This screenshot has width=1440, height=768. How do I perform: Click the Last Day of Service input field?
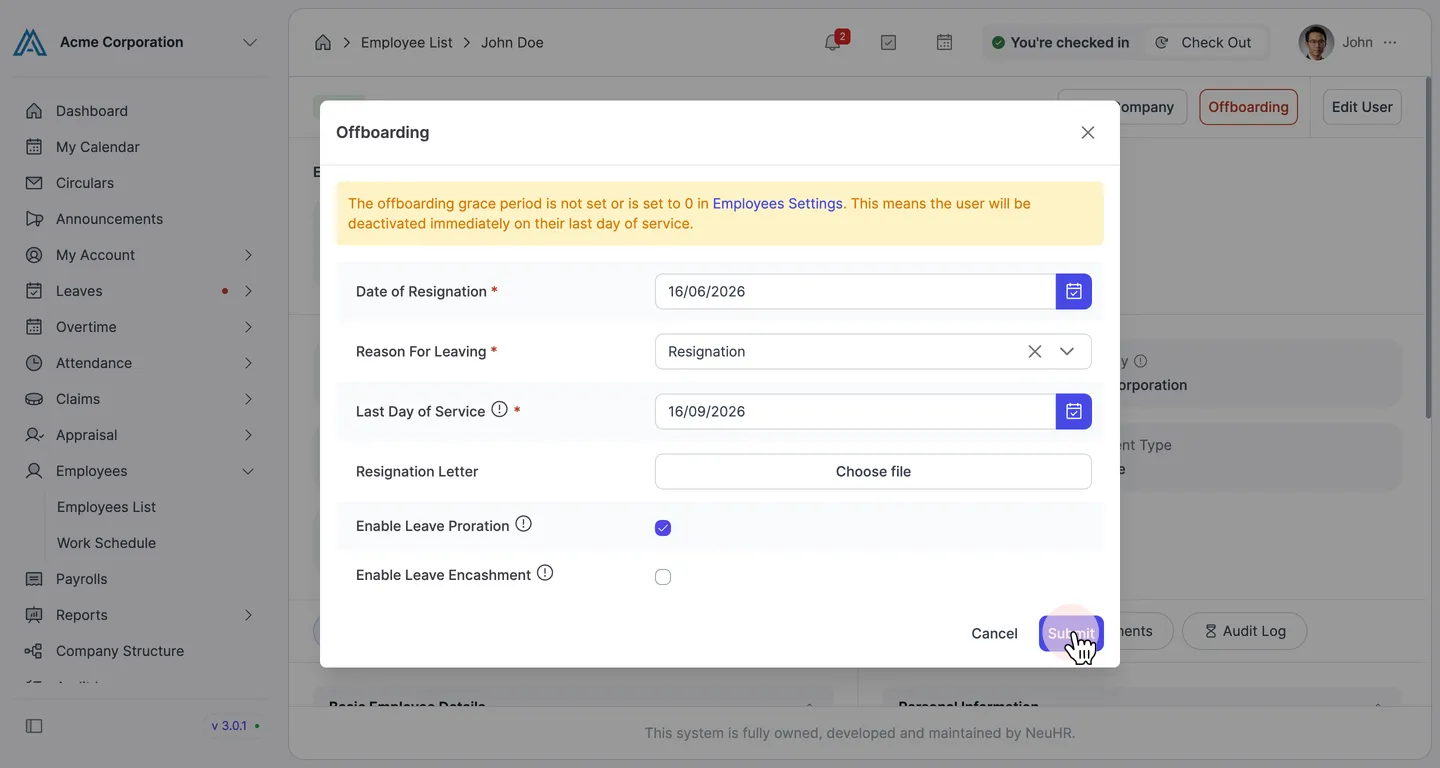[x=855, y=411]
